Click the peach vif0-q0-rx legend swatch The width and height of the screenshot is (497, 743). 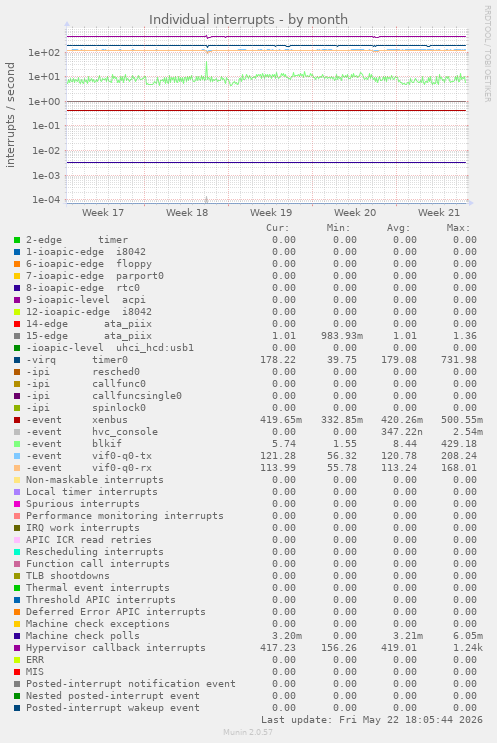pos(17,468)
